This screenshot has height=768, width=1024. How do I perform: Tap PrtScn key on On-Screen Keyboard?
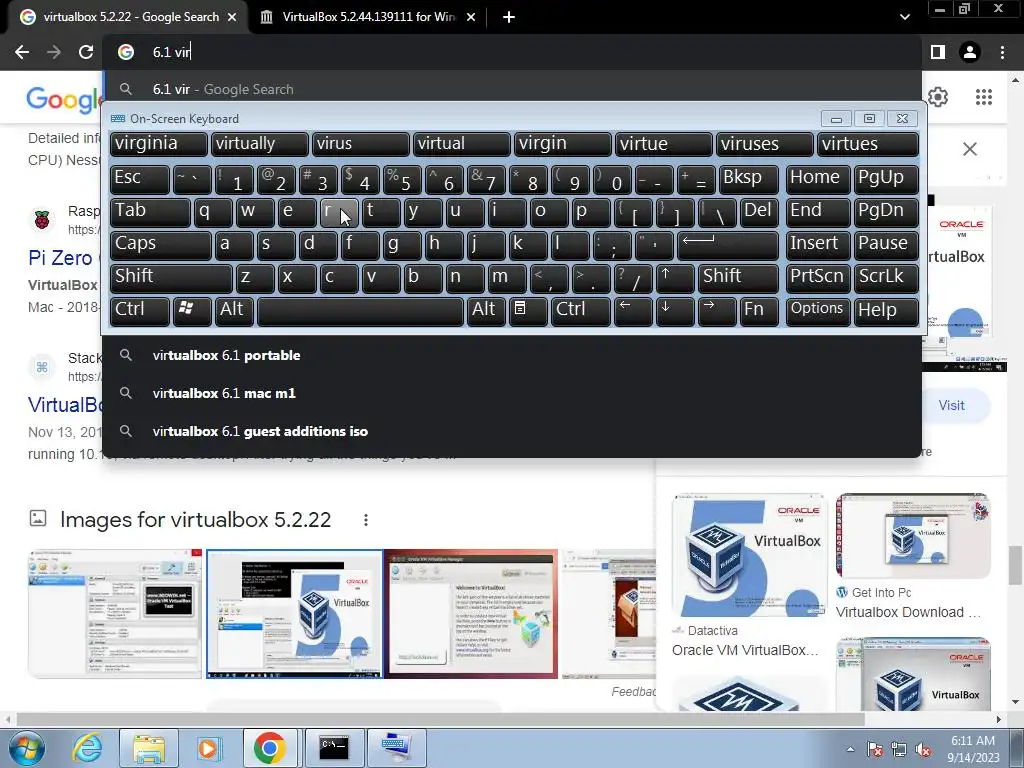click(818, 278)
